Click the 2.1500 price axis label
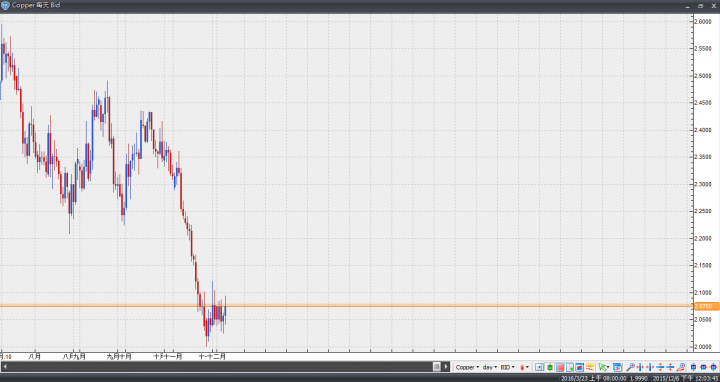 (x=703, y=265)
